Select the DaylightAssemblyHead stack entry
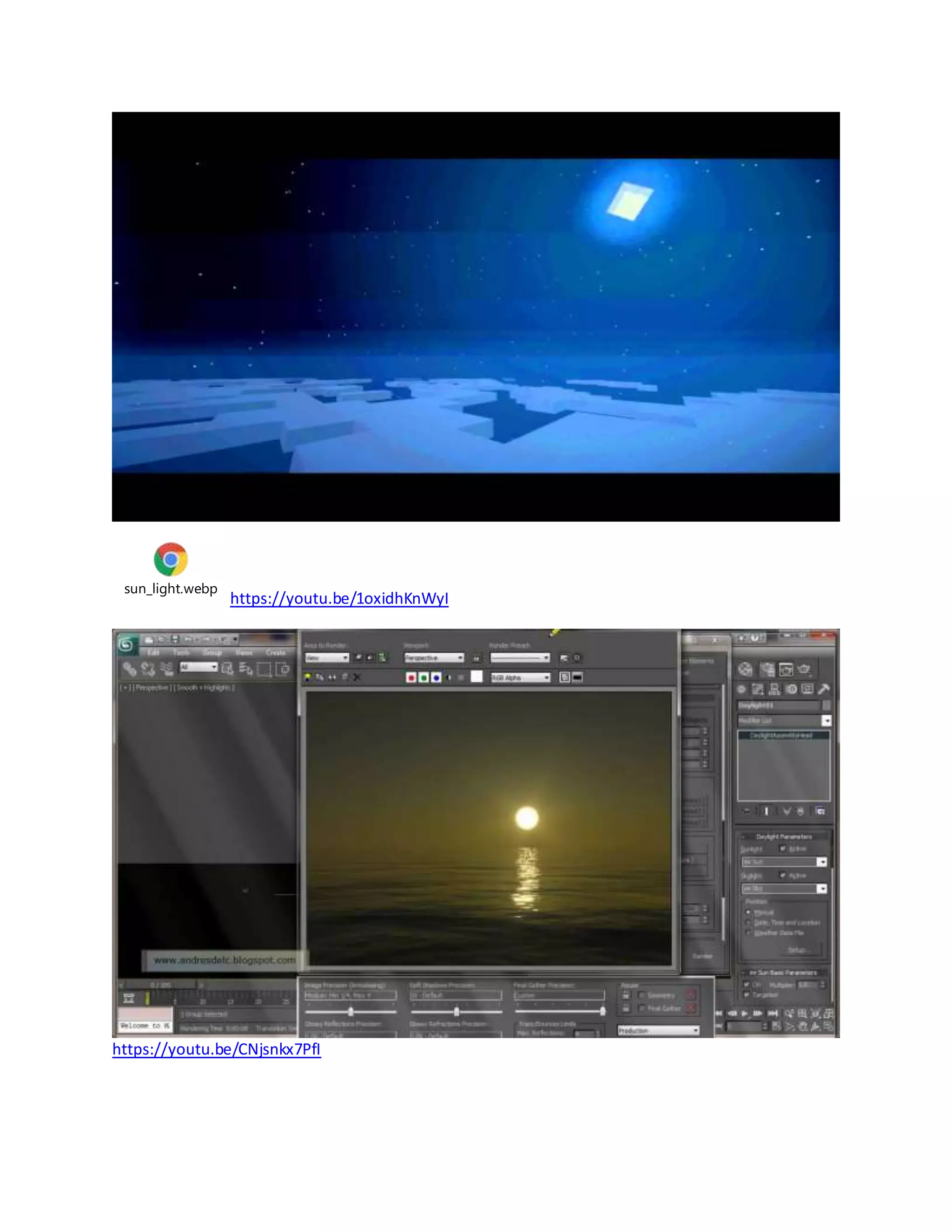The image size is (952, 1232). [783, 735]
